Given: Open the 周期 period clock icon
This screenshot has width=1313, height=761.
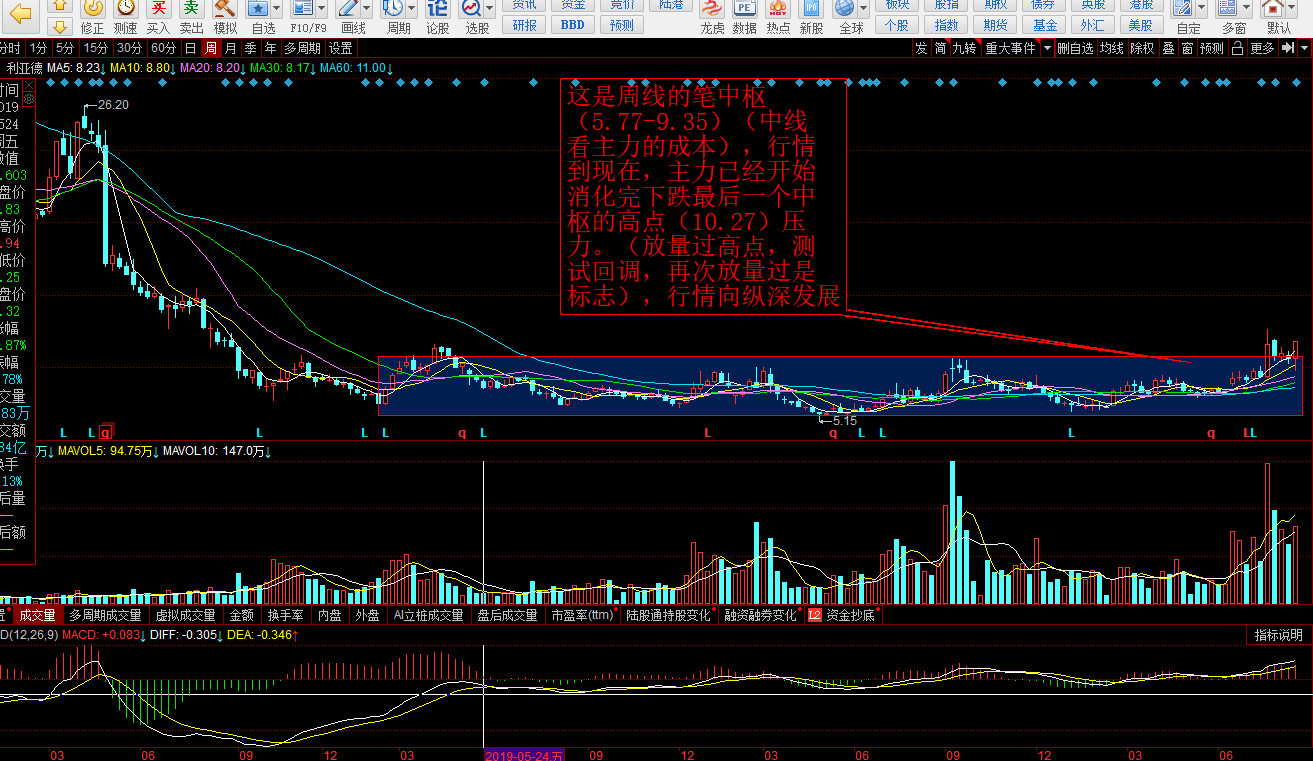Looking at the screenshot, I should point(394,8).
